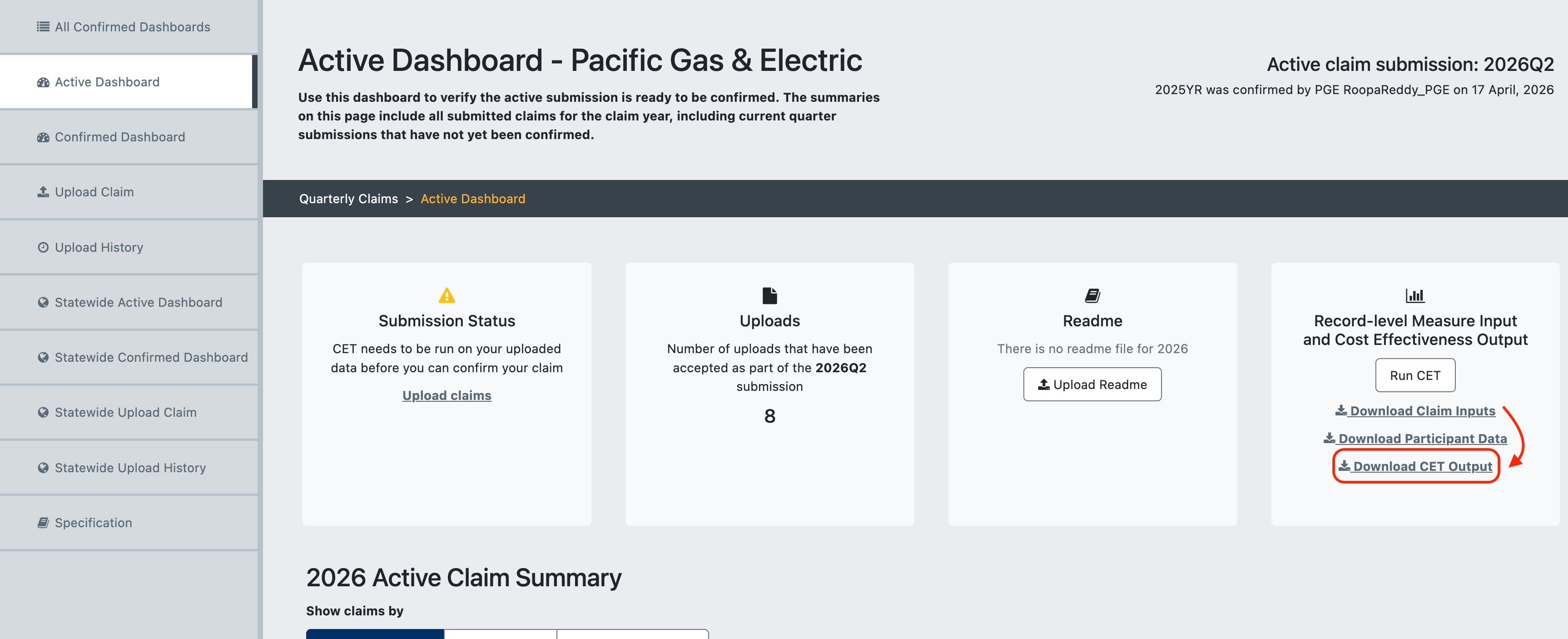The image size is (1568, 639).
Task: Click the 'Active Dashboard - Pacific Gas & Electric' title
Action: pos(580,60)
